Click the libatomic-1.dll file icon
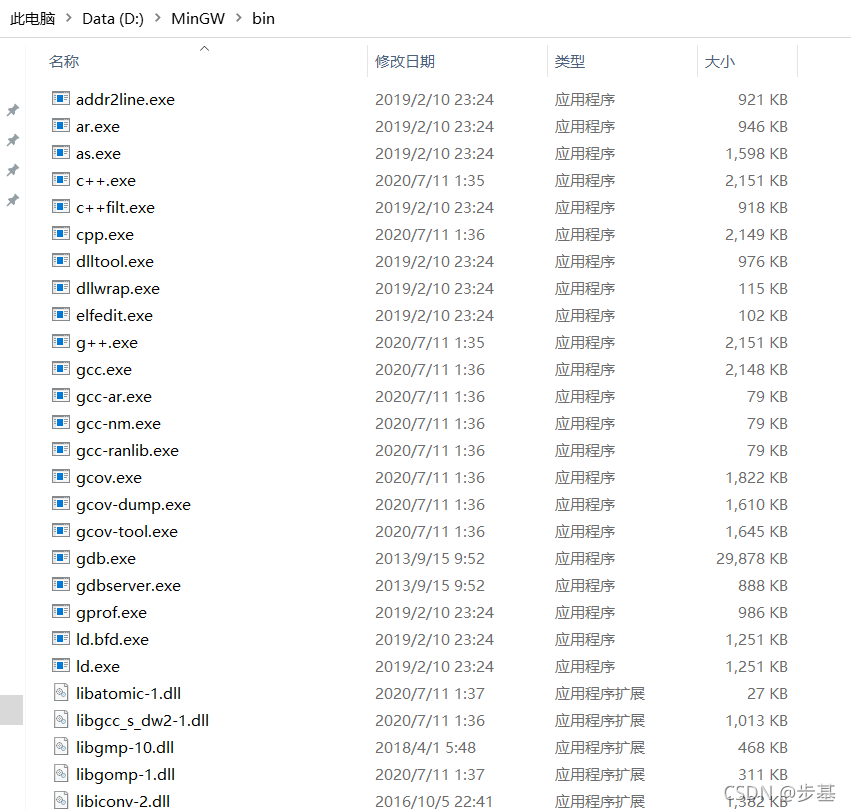The width and height of the screenshot is (851, 812). click(x=61, y=693)
